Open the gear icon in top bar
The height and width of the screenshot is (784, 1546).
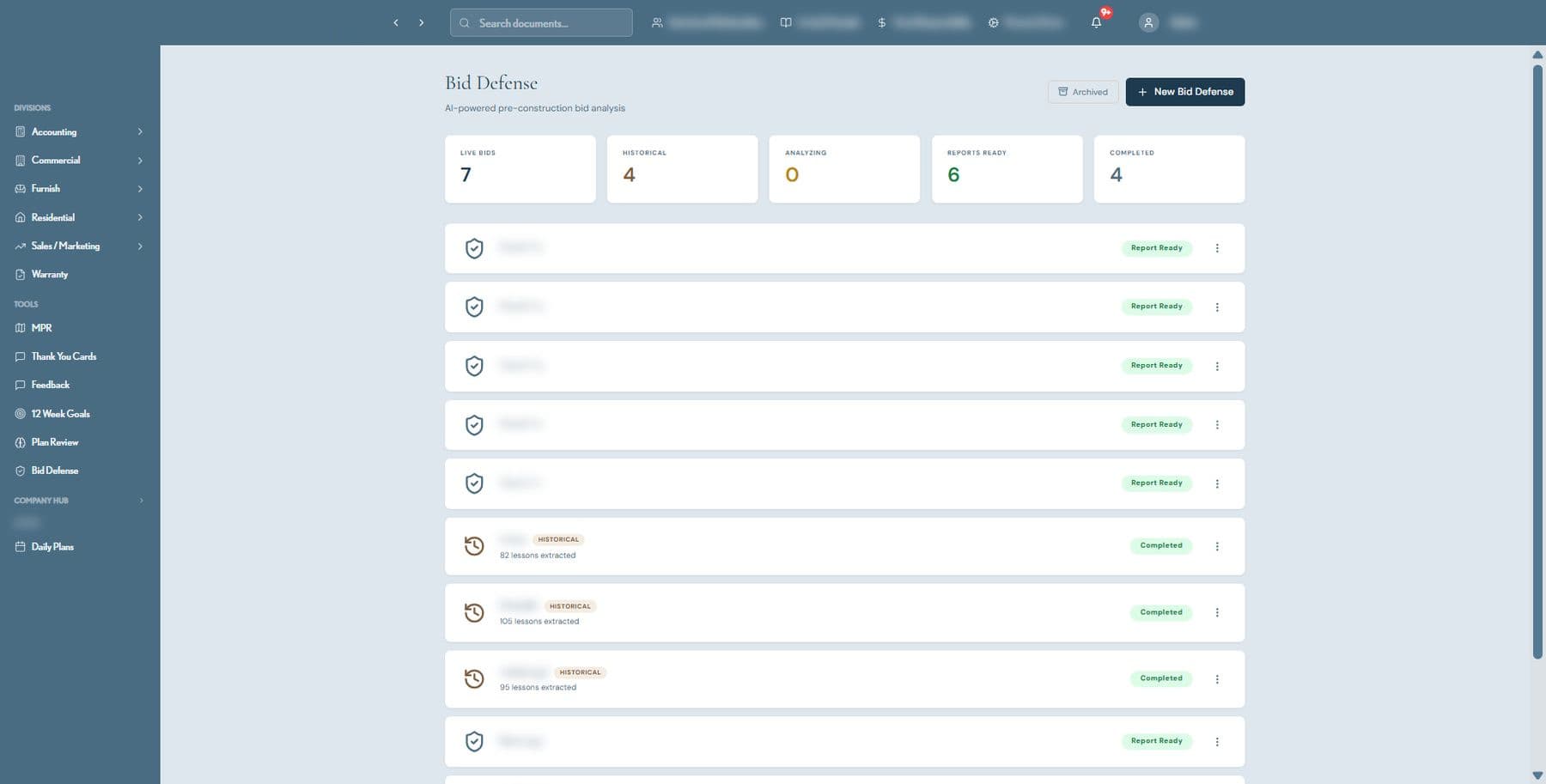pos(993,23)
